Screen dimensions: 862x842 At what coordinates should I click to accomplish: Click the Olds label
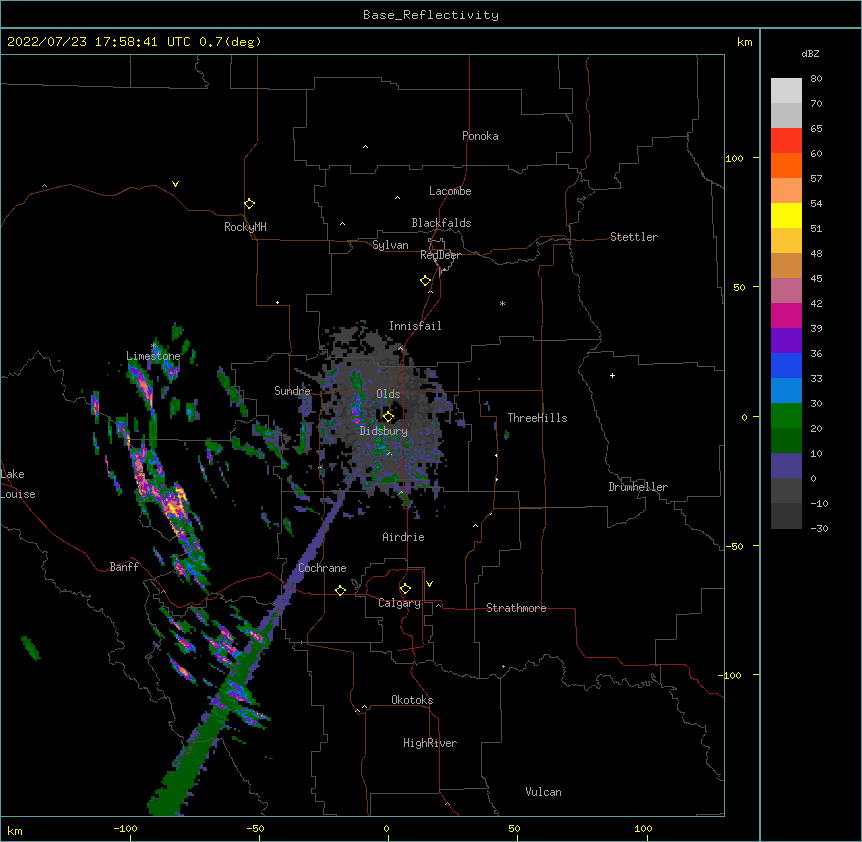[x=388, y=394]
